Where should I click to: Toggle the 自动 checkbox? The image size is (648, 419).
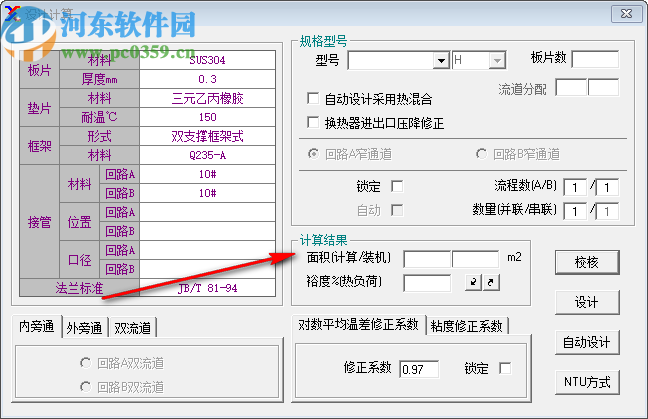(397, 210)
